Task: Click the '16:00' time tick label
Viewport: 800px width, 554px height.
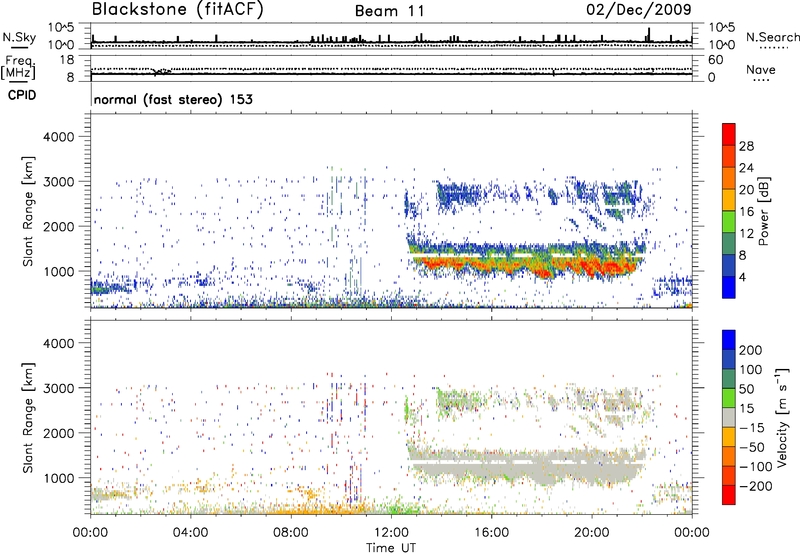Action: (491, 533)
